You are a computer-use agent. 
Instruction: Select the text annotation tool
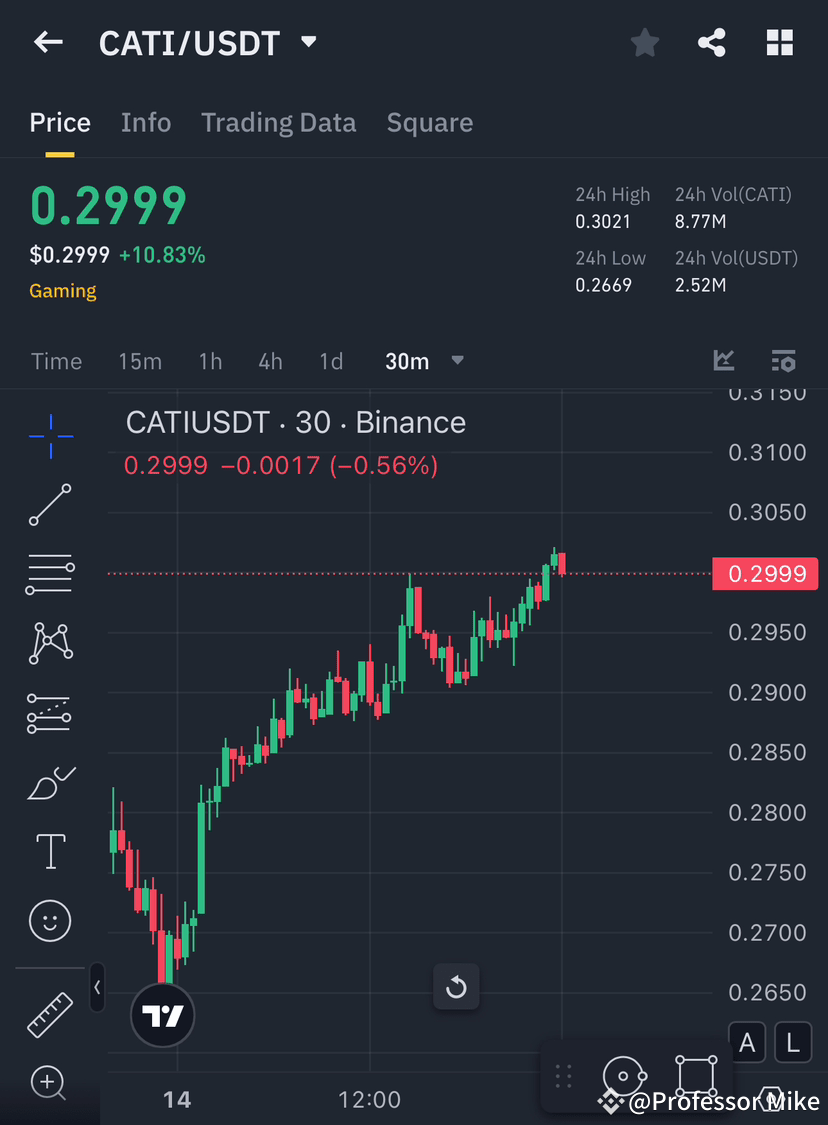(x=50, y=851)
